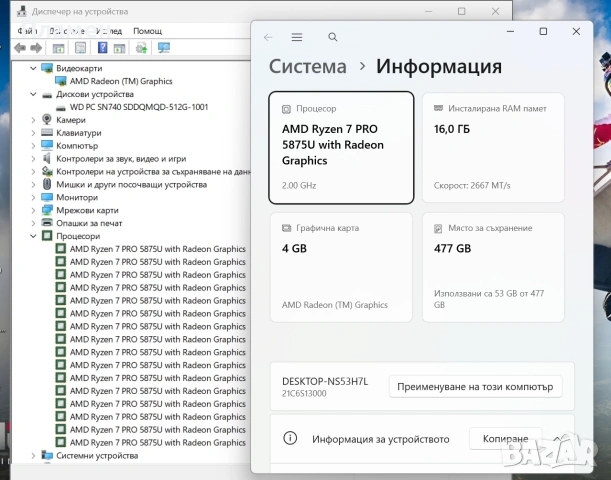Click the search magnifier icon in Settings
This screenshot has width=611, height=480.
point(332,37)
